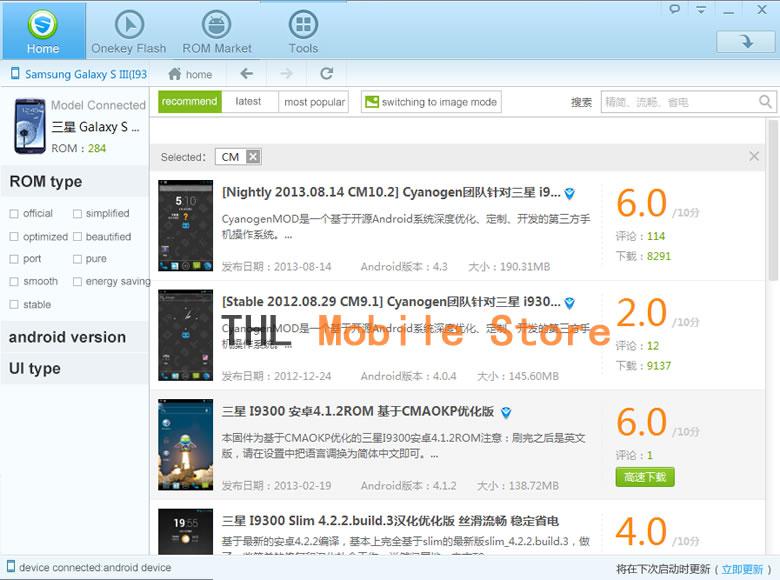Check the optimized ROM type checkbox

tap(14, 237)
